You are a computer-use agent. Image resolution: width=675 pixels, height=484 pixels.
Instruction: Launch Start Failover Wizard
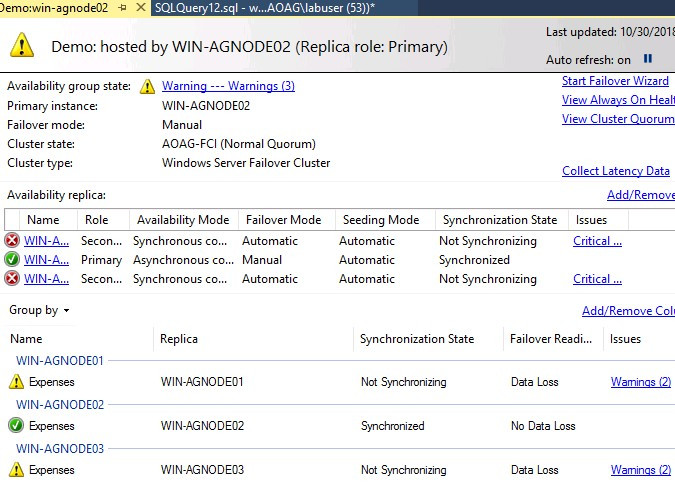click(615, 81)
